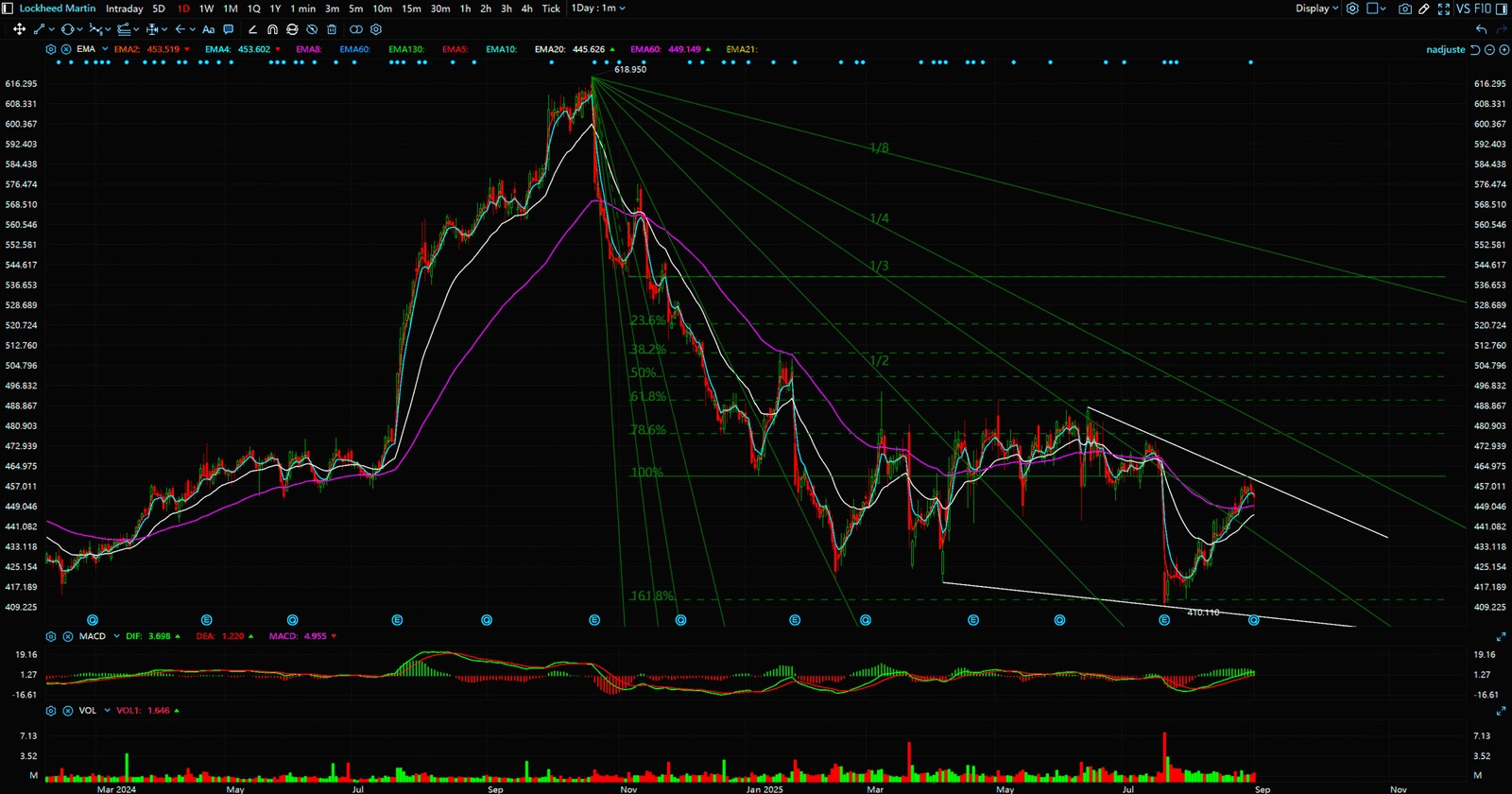The height and width of the screenshot is (794, 1512).
Task: Toggle the right sidebar panel
Action: tap(1502, 9)
